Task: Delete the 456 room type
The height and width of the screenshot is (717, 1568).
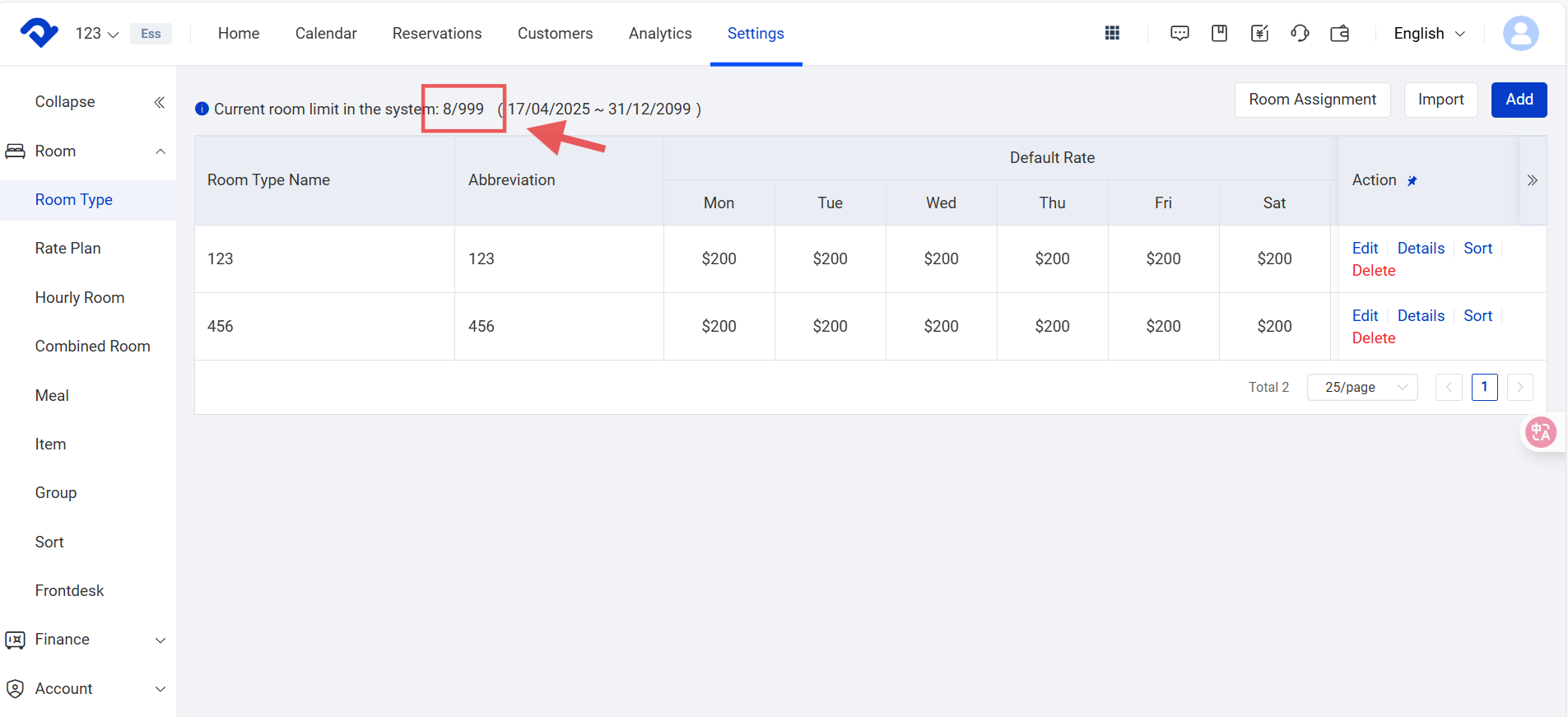Action: pyautogui.click(x=1373, y=338)
